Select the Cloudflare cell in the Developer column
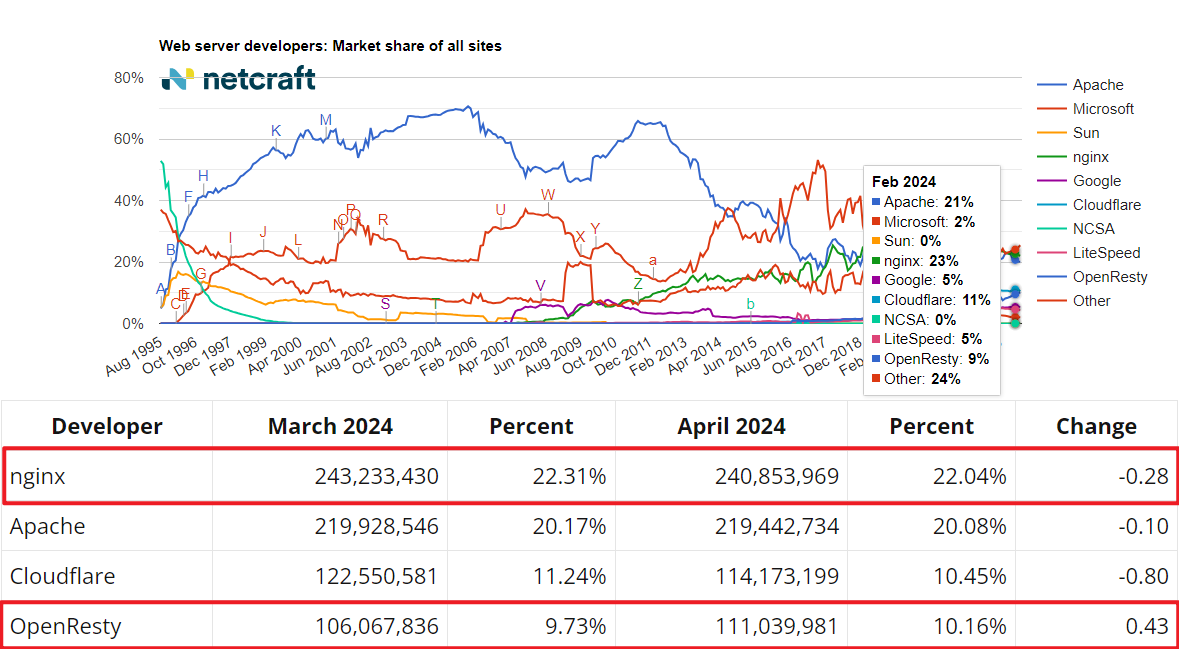 click(x=108, y=577)
